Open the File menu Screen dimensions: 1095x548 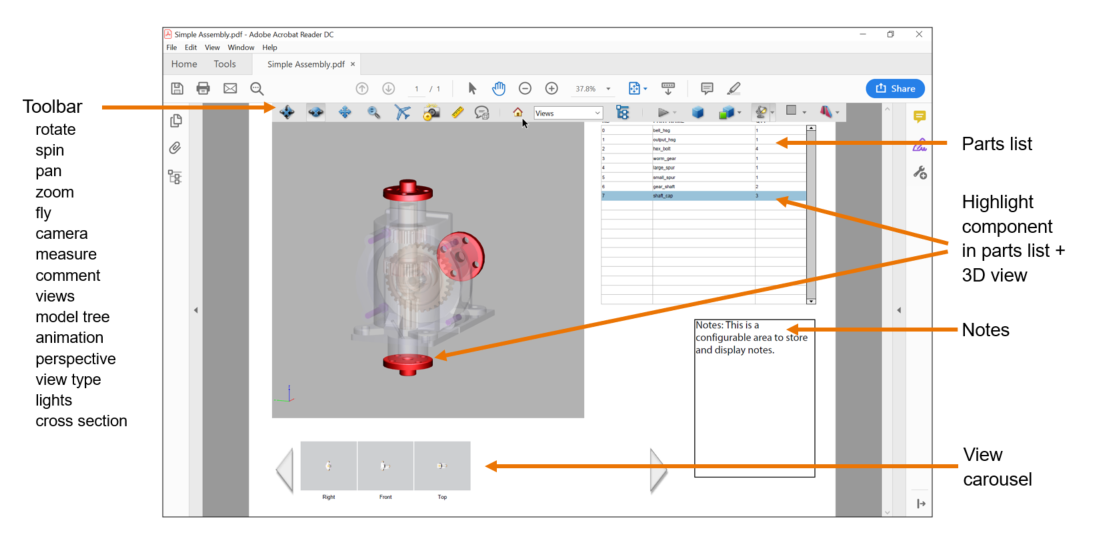click(x=172, y=47)
